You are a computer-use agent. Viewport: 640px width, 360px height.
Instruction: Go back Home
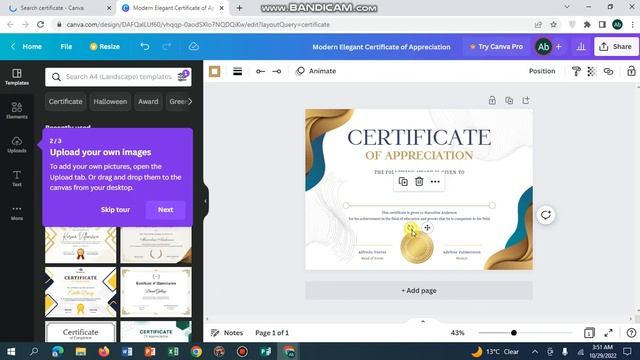pyautogui.click(x=27, y=47)
